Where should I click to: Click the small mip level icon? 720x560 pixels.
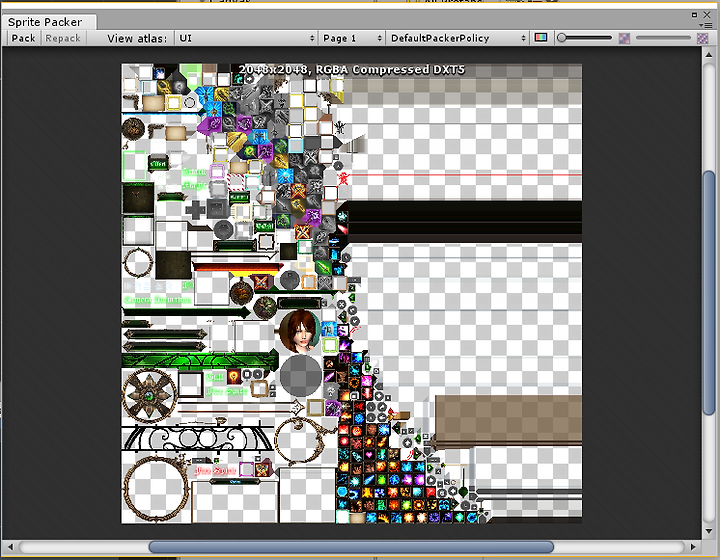(x=624, y=39)
